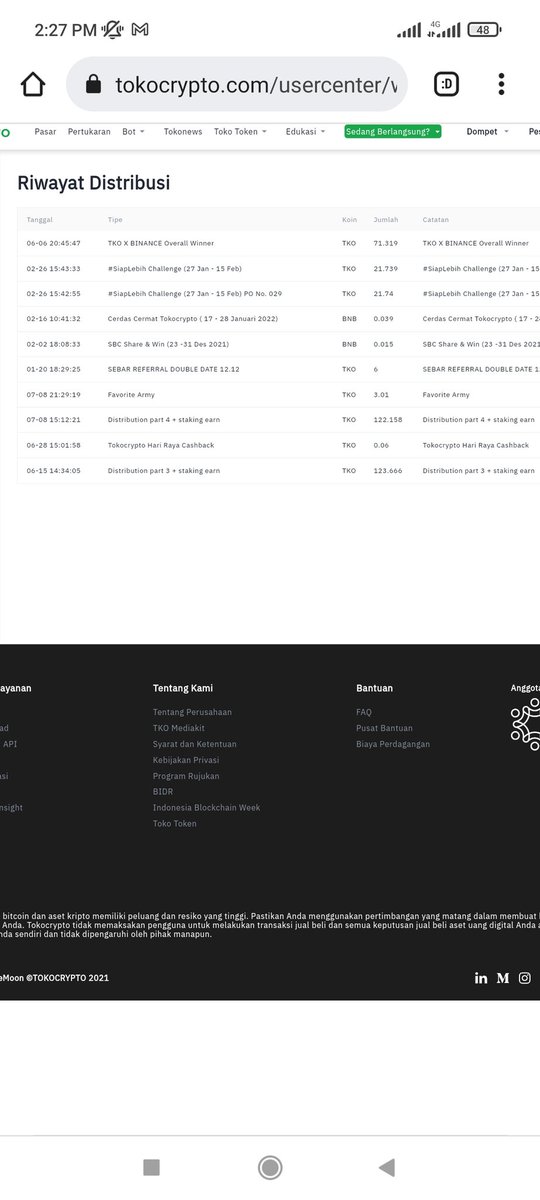Open Pusat Bantuan link

coord(385,728)
